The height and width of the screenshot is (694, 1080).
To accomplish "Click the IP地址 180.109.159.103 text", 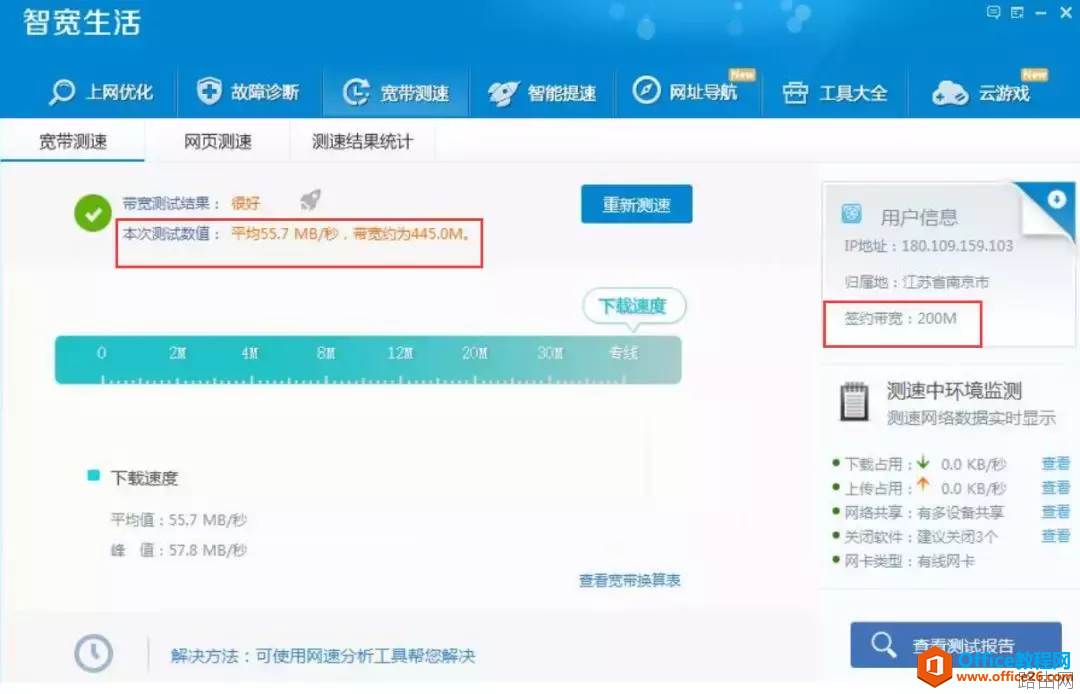I will (x=928, y=246).
